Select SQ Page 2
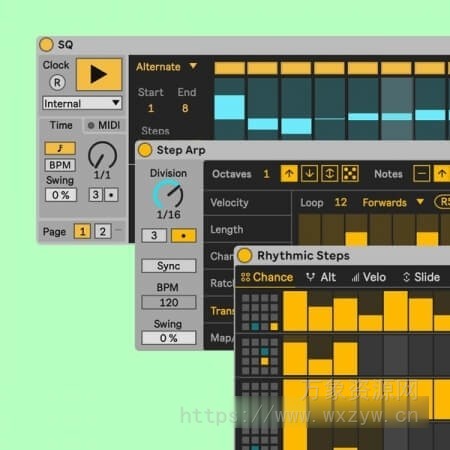Image resolution: width=450 pixels, height=450 pixels. 103,231
